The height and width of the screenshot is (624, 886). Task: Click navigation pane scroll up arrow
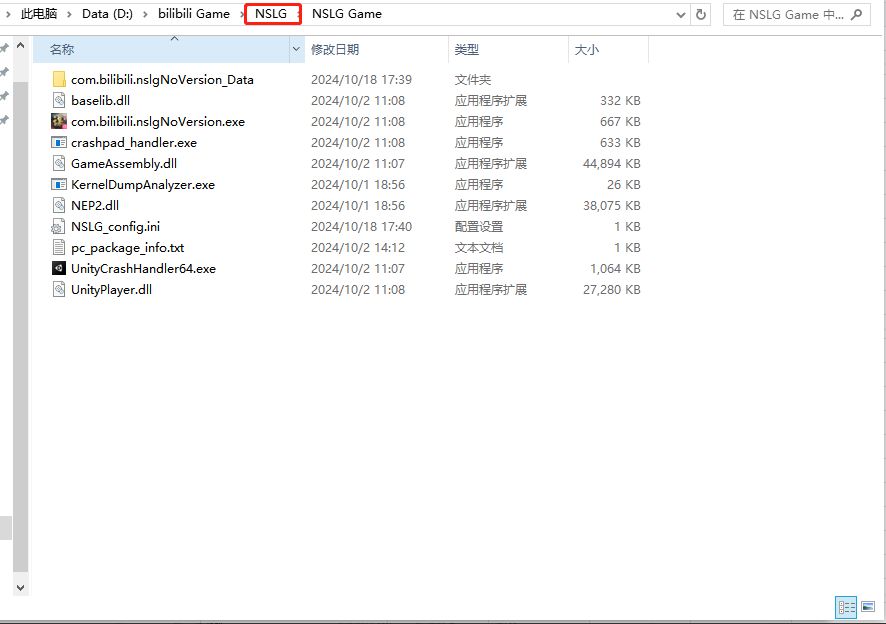pyautogui.click(x=20, y=45)
